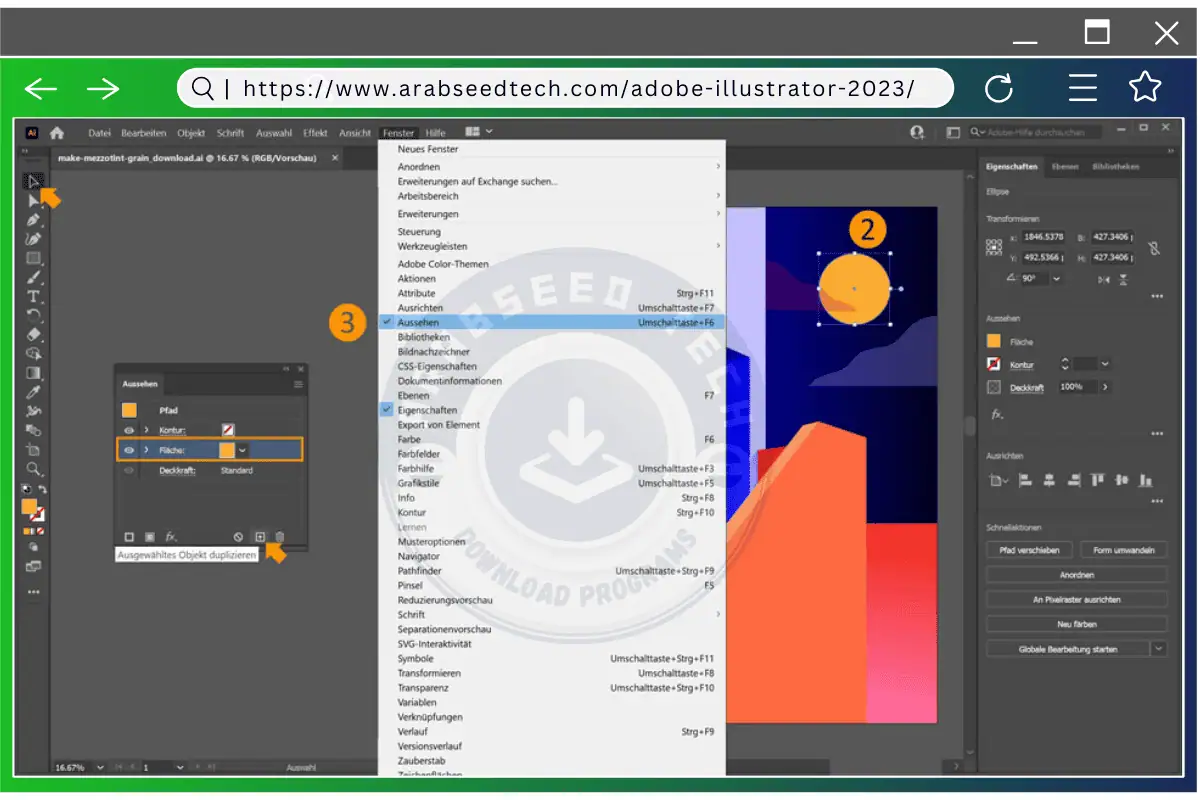Viewport: 1200px width, 800px height.
Task: Click the orange Fläche color swatch
Action: coord(226,450)
